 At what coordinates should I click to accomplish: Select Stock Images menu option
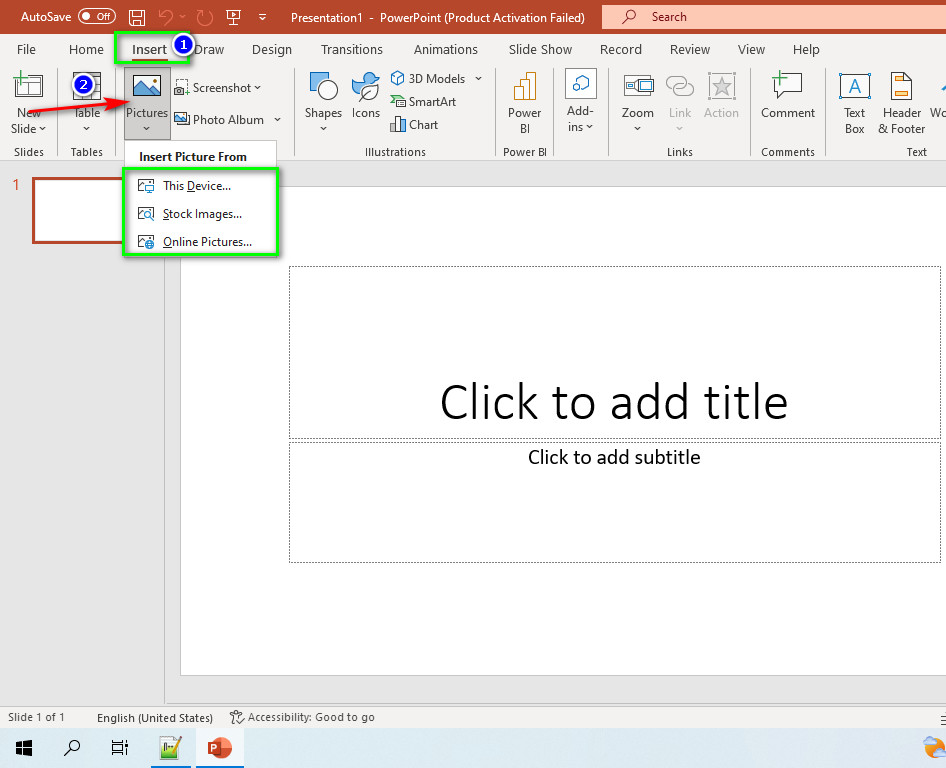click(200, 214)
